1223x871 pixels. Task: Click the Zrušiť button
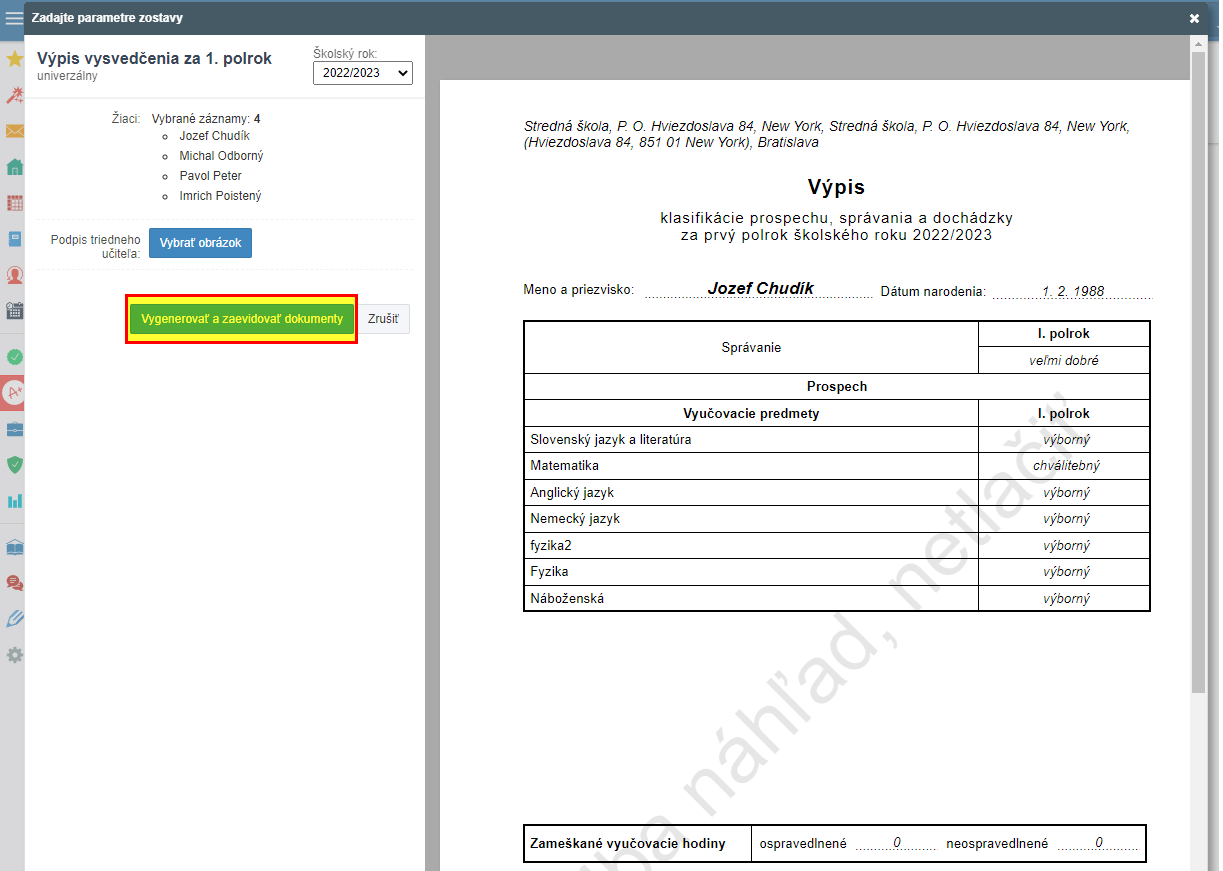pos(383,319)
